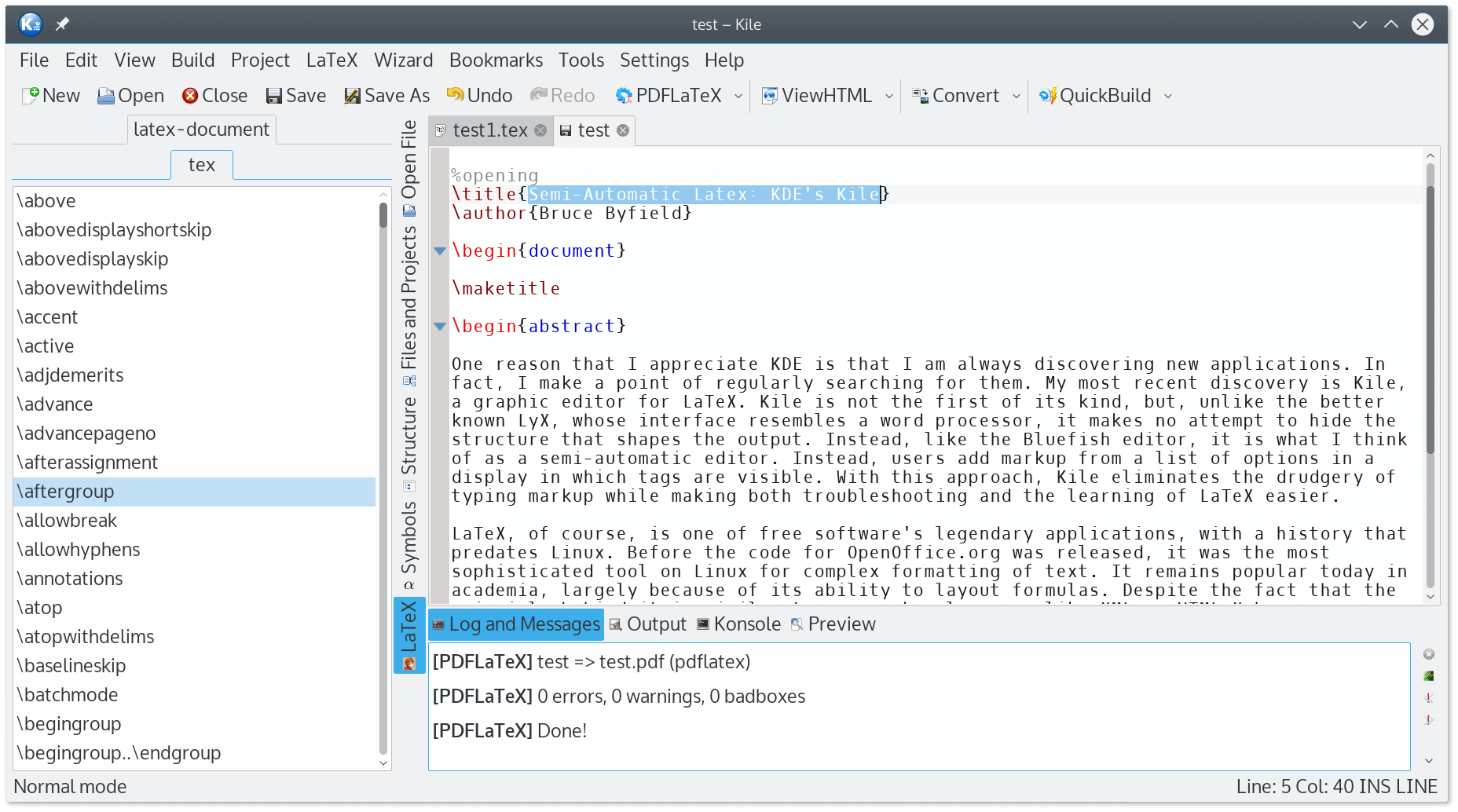1458x812 pixels.
Task: Select the test document tab
Action: (593, 130)
